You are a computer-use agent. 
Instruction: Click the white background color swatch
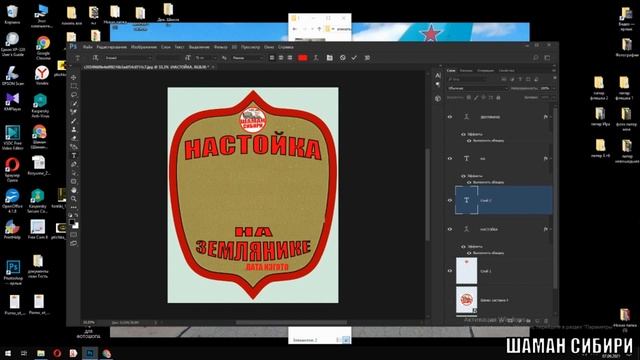click(76, 225)
